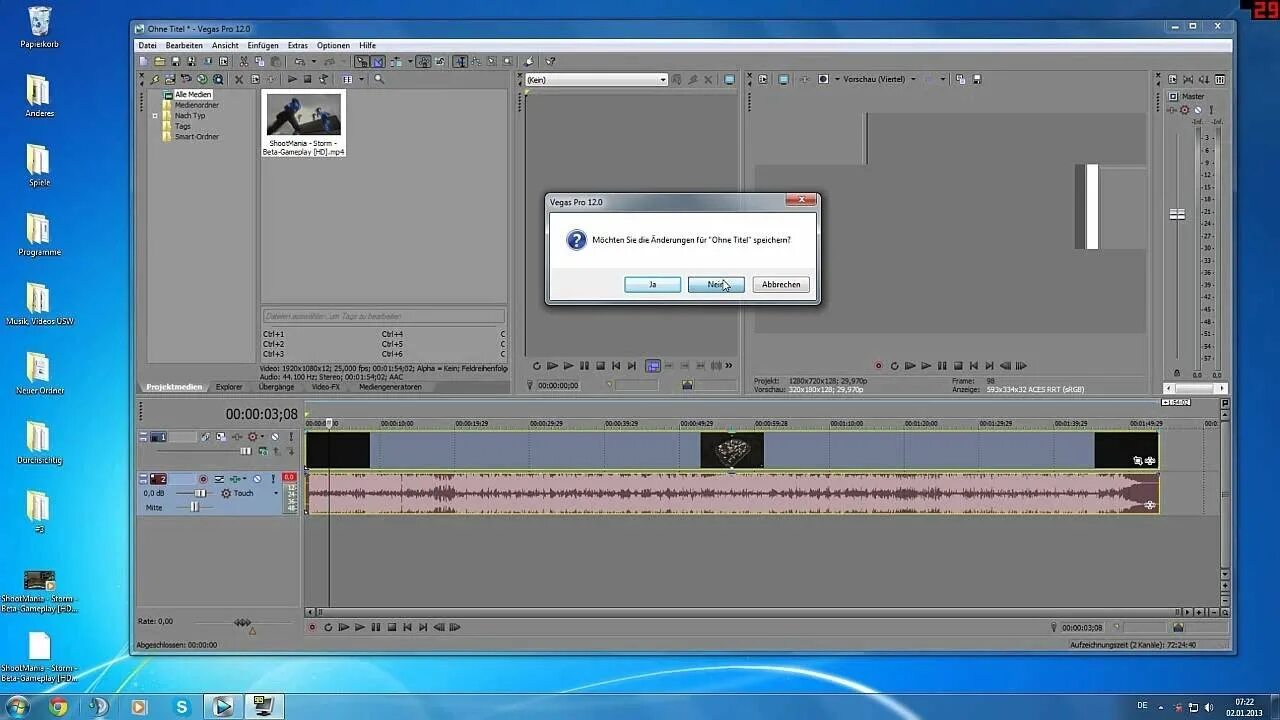Open the Bearbeiten menu

(x=184, y=45)
